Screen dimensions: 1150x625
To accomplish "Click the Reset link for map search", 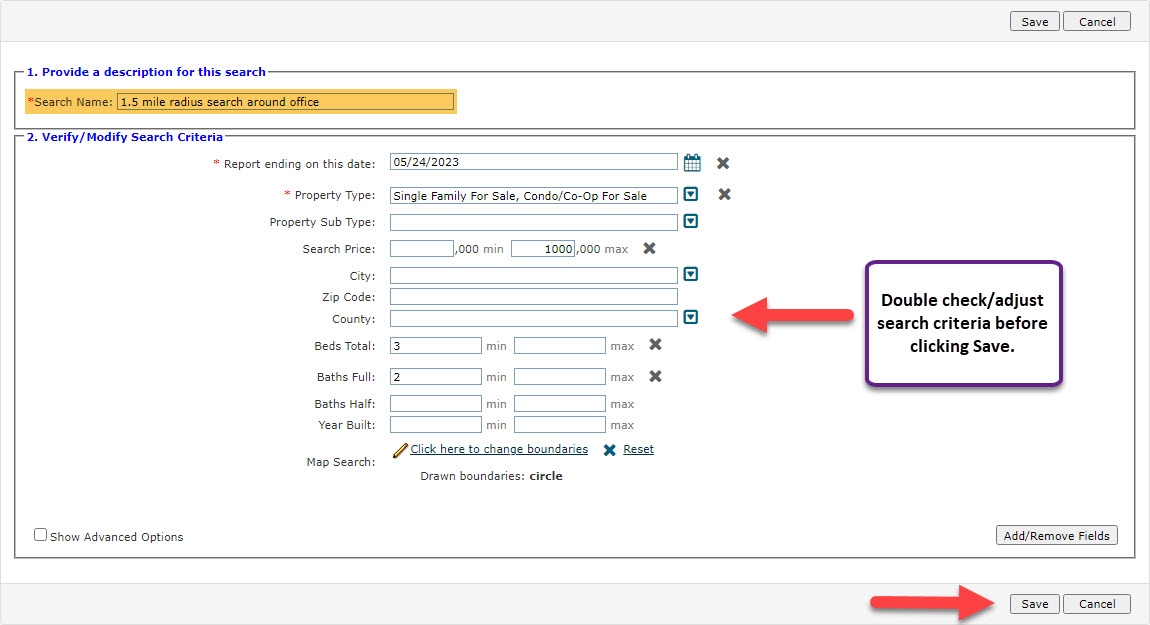I will [638, 449].
